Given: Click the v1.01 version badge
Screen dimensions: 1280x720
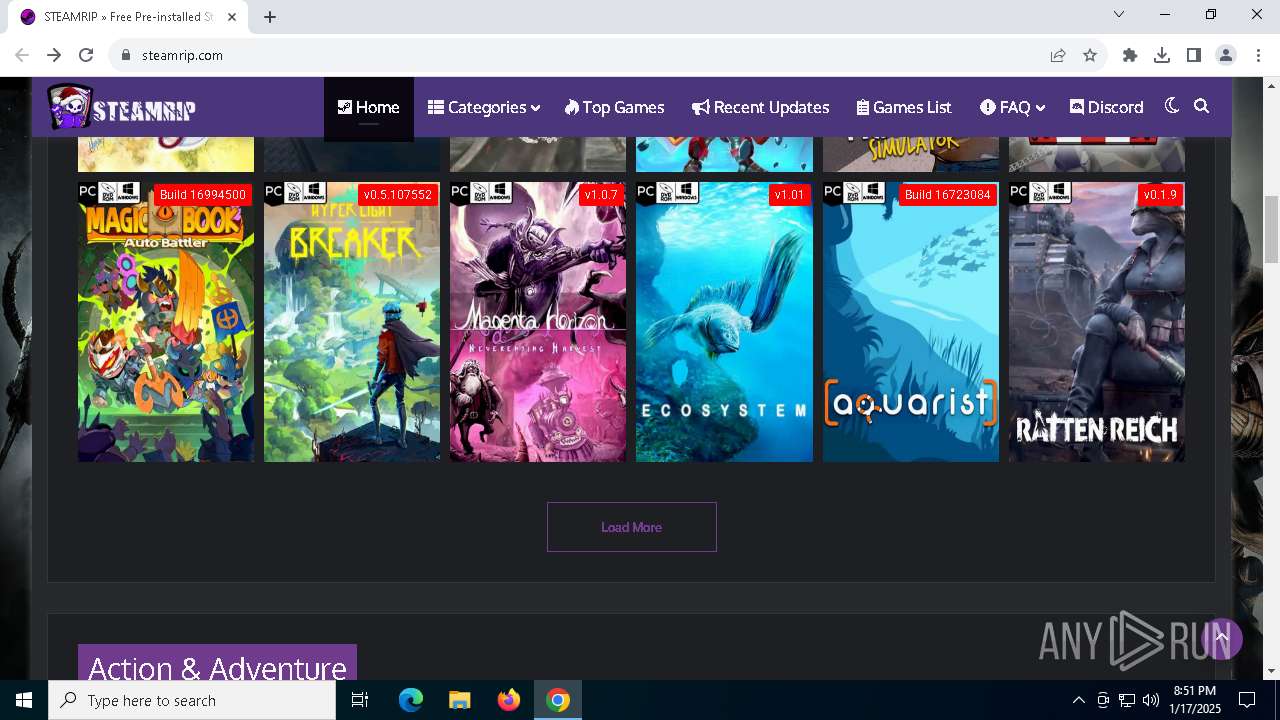Looking at the screenshot, I should (x=789, y=195).
